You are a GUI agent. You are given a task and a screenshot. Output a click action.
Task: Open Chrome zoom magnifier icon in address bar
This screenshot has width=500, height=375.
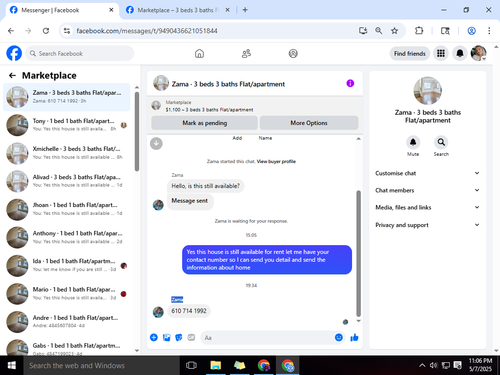coord(379,31)
